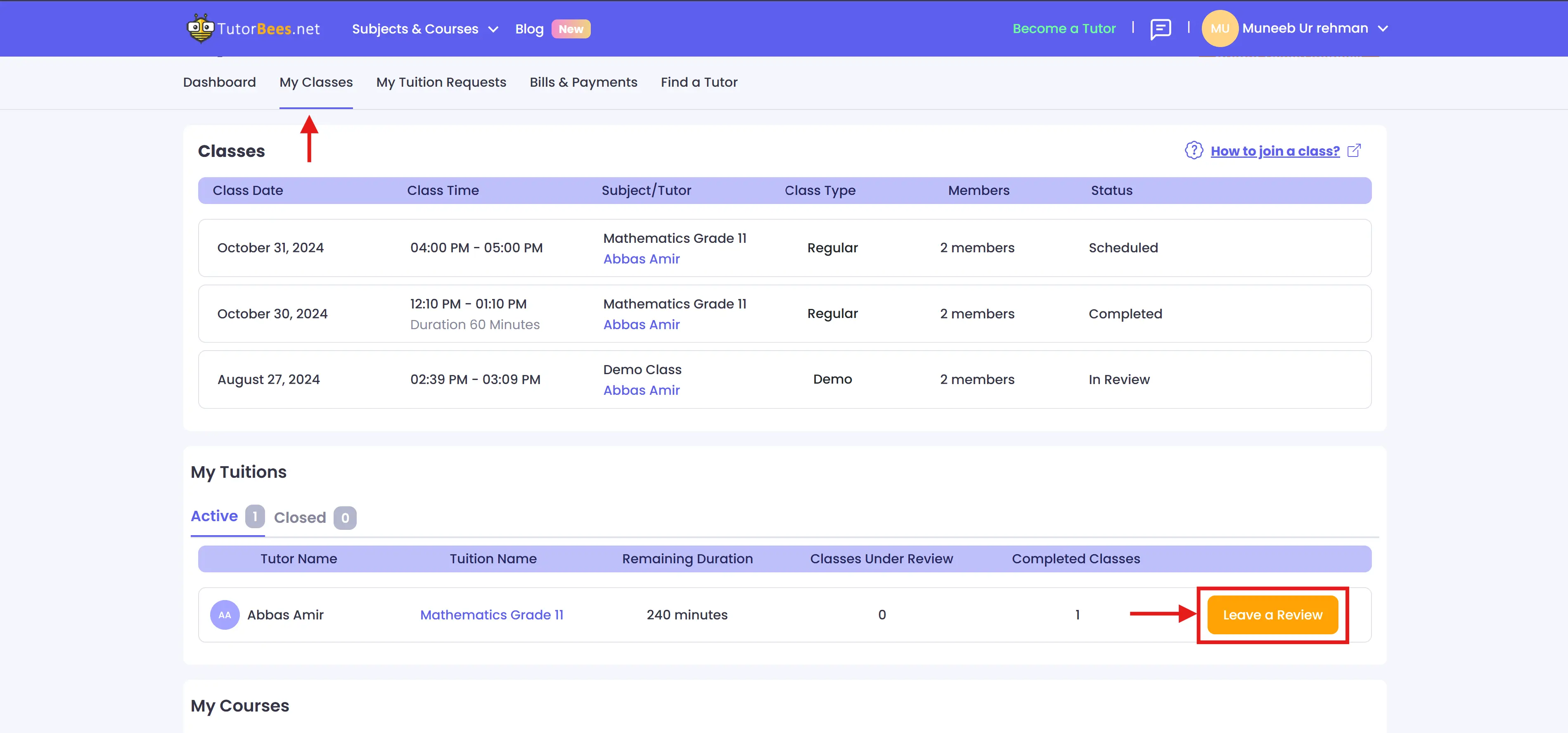Open My Tuition Requests tab

[x=441, y=82]
